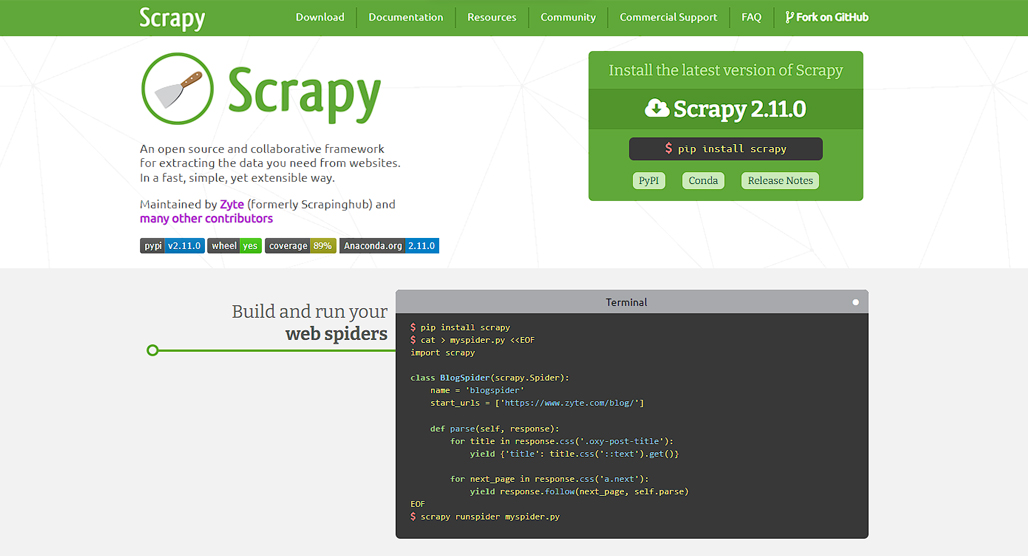Click the Terminal title label
Viewport: 1028px width, 556px height.
pos(626,302)
